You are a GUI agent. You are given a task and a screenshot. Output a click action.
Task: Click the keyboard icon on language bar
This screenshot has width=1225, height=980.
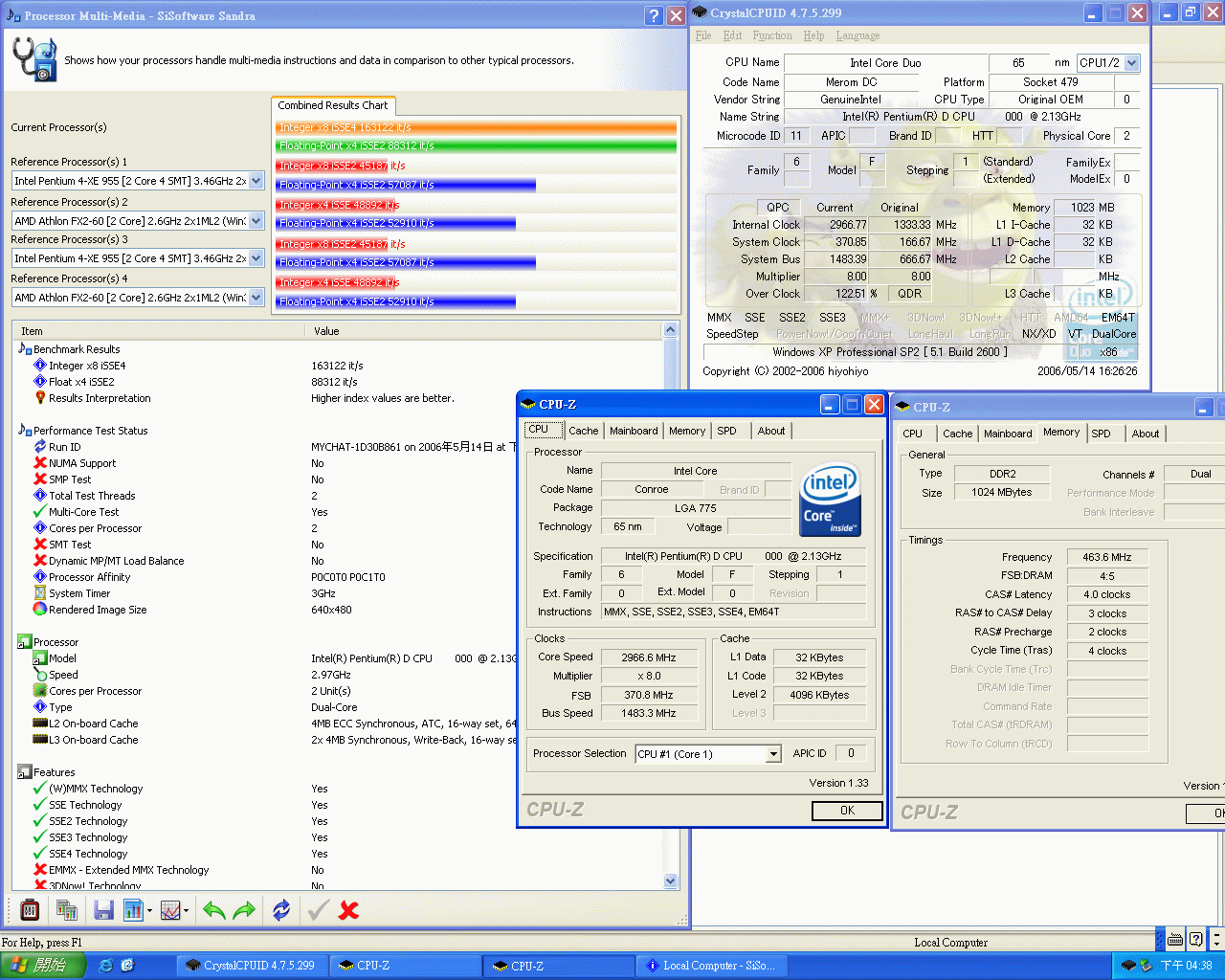pos(1175,939)
